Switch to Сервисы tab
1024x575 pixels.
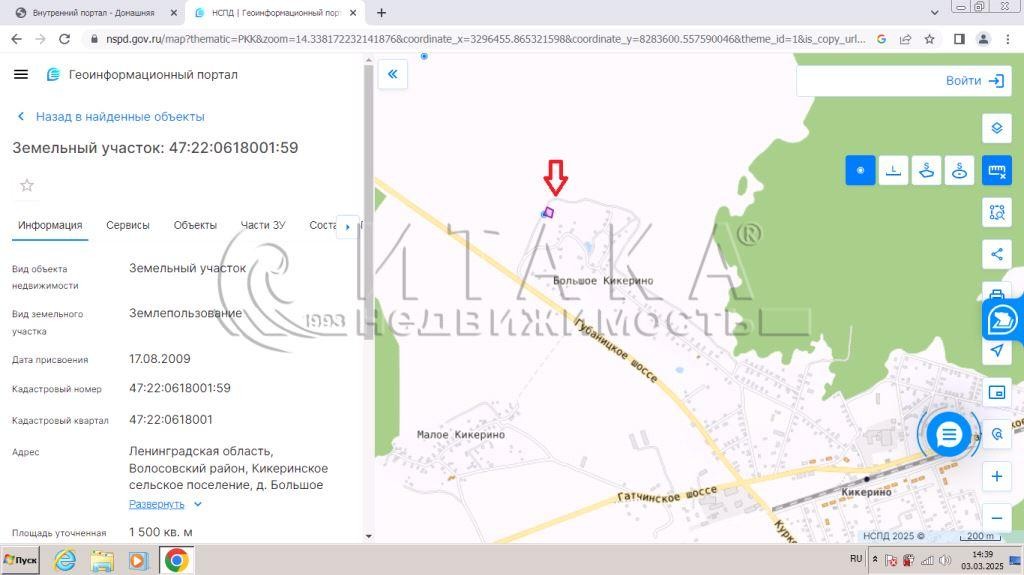click(128, 225)
